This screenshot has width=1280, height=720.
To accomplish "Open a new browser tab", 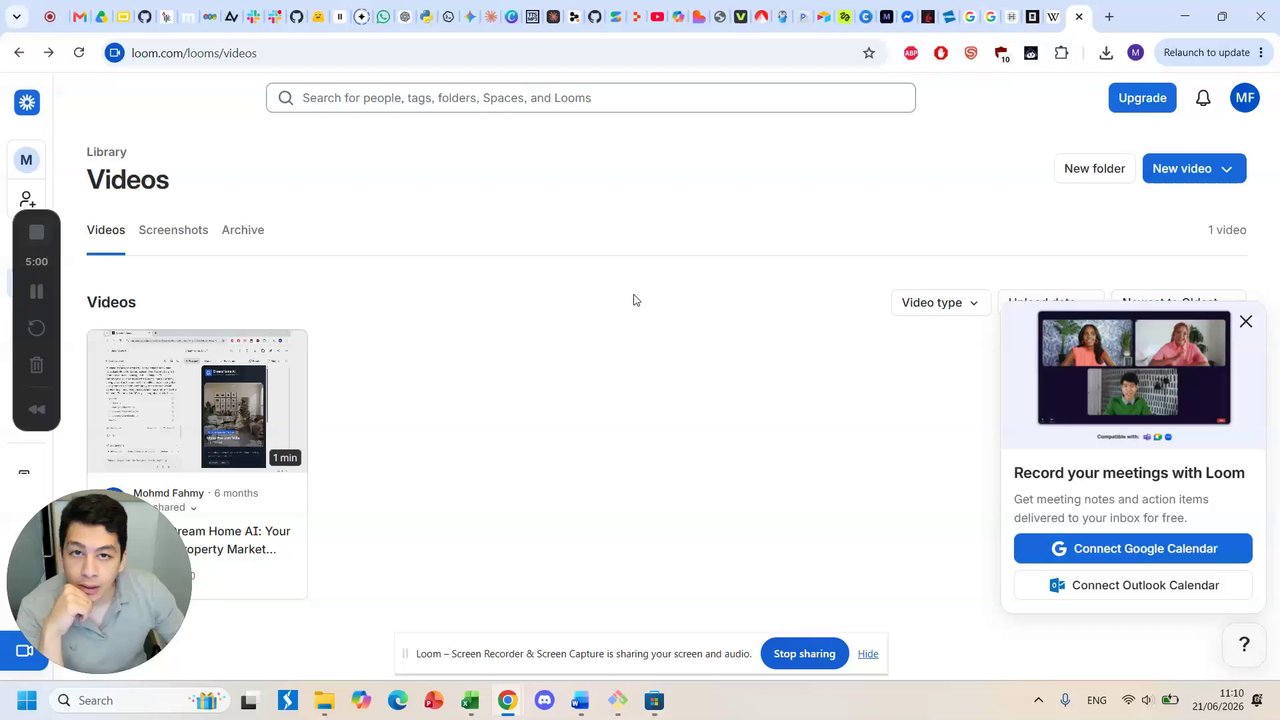I will pos(1109,17).
